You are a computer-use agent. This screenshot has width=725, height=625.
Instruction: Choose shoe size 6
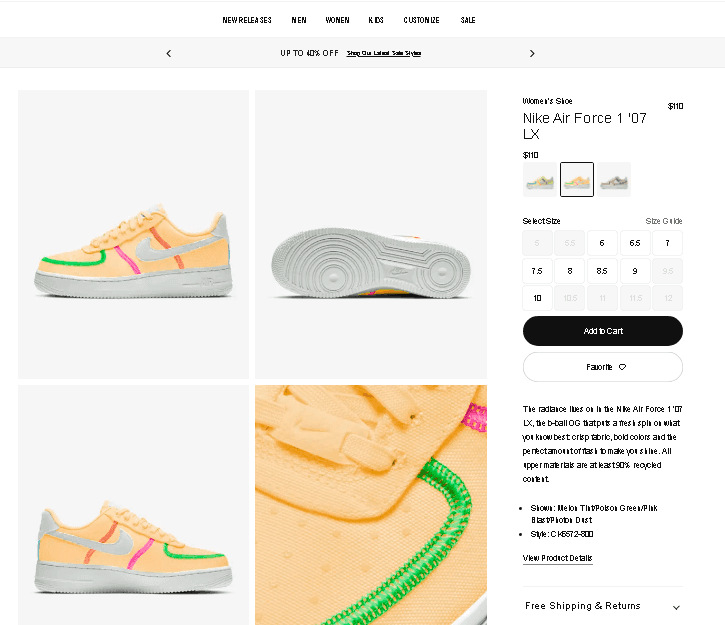602,243
